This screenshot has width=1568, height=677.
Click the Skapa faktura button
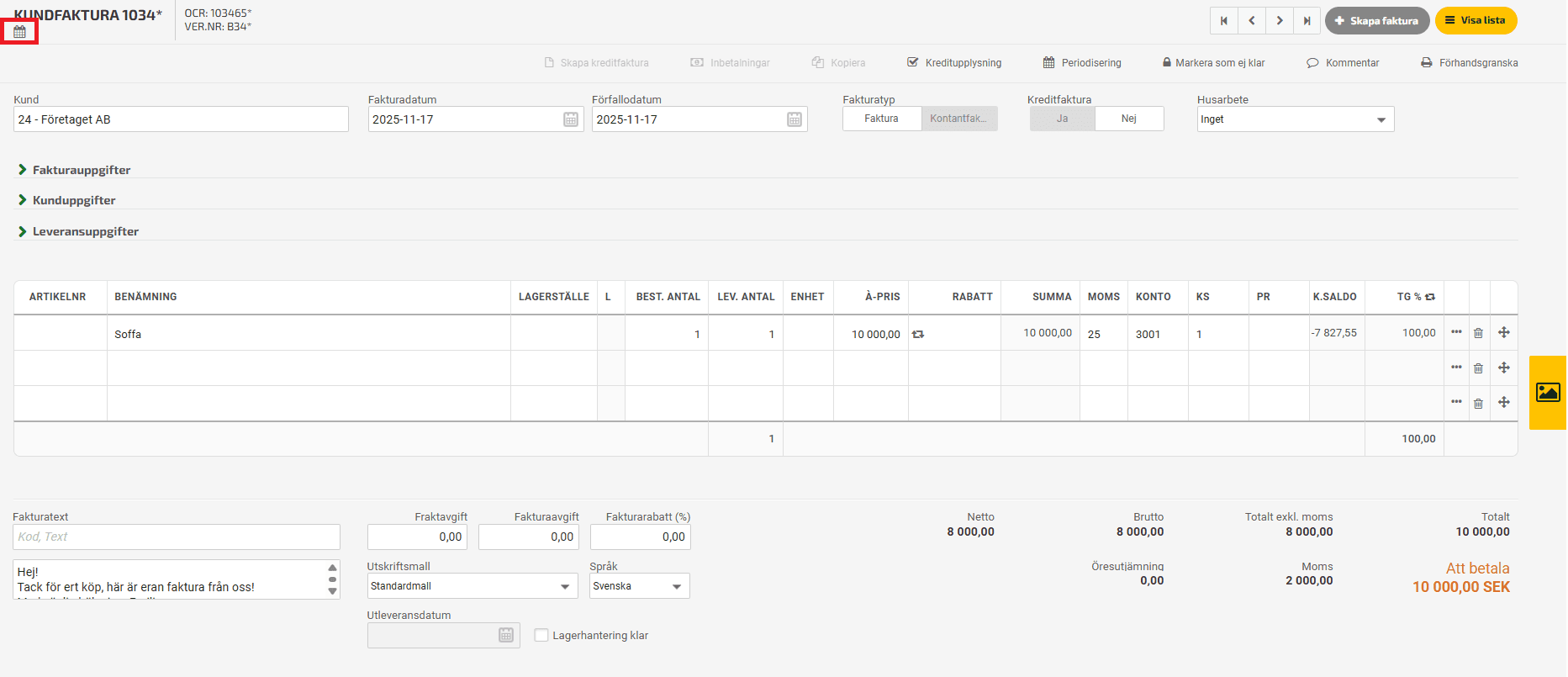1376,21
